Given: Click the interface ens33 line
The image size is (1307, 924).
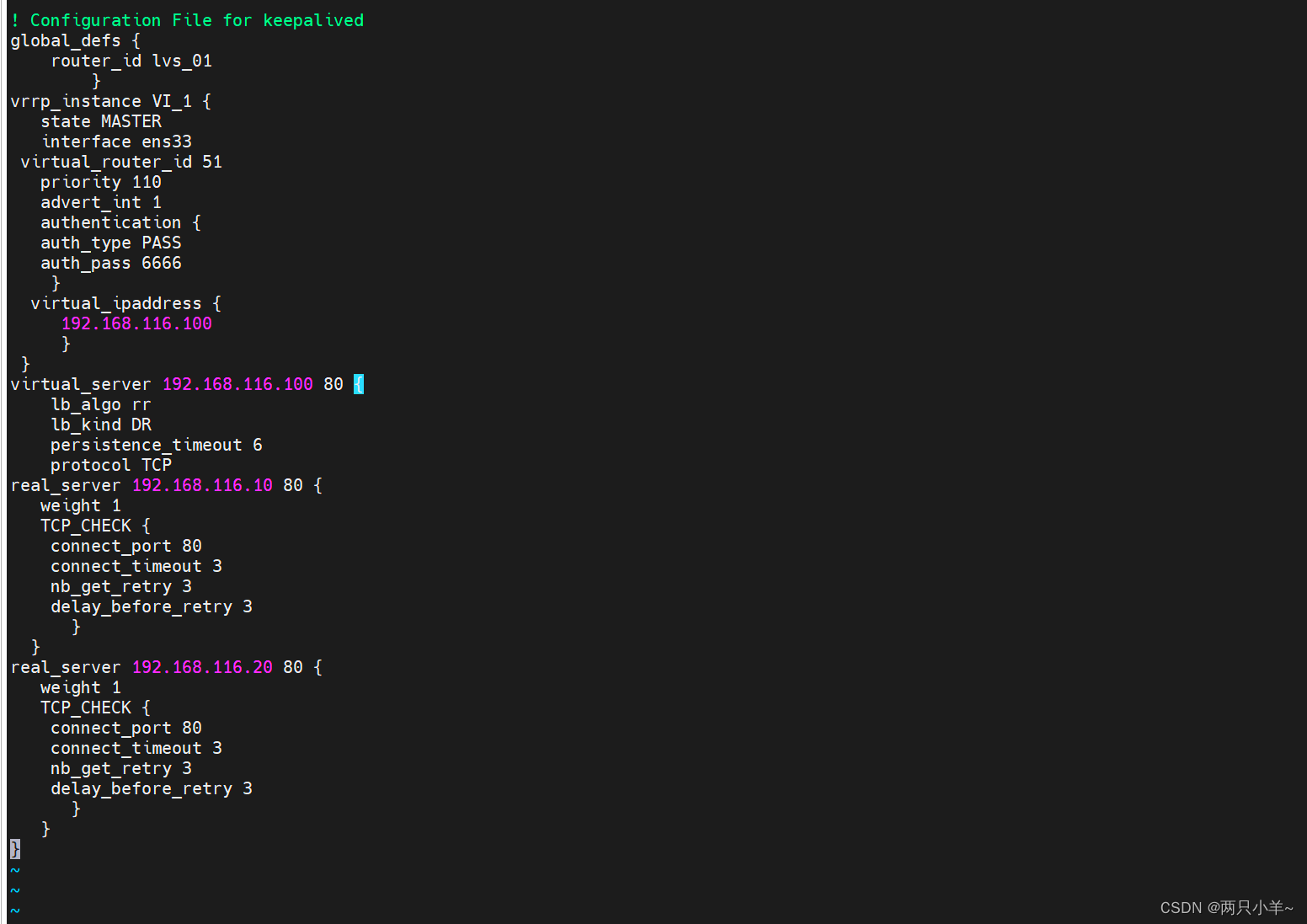Looking at the screenshot, I should (116, 141).
